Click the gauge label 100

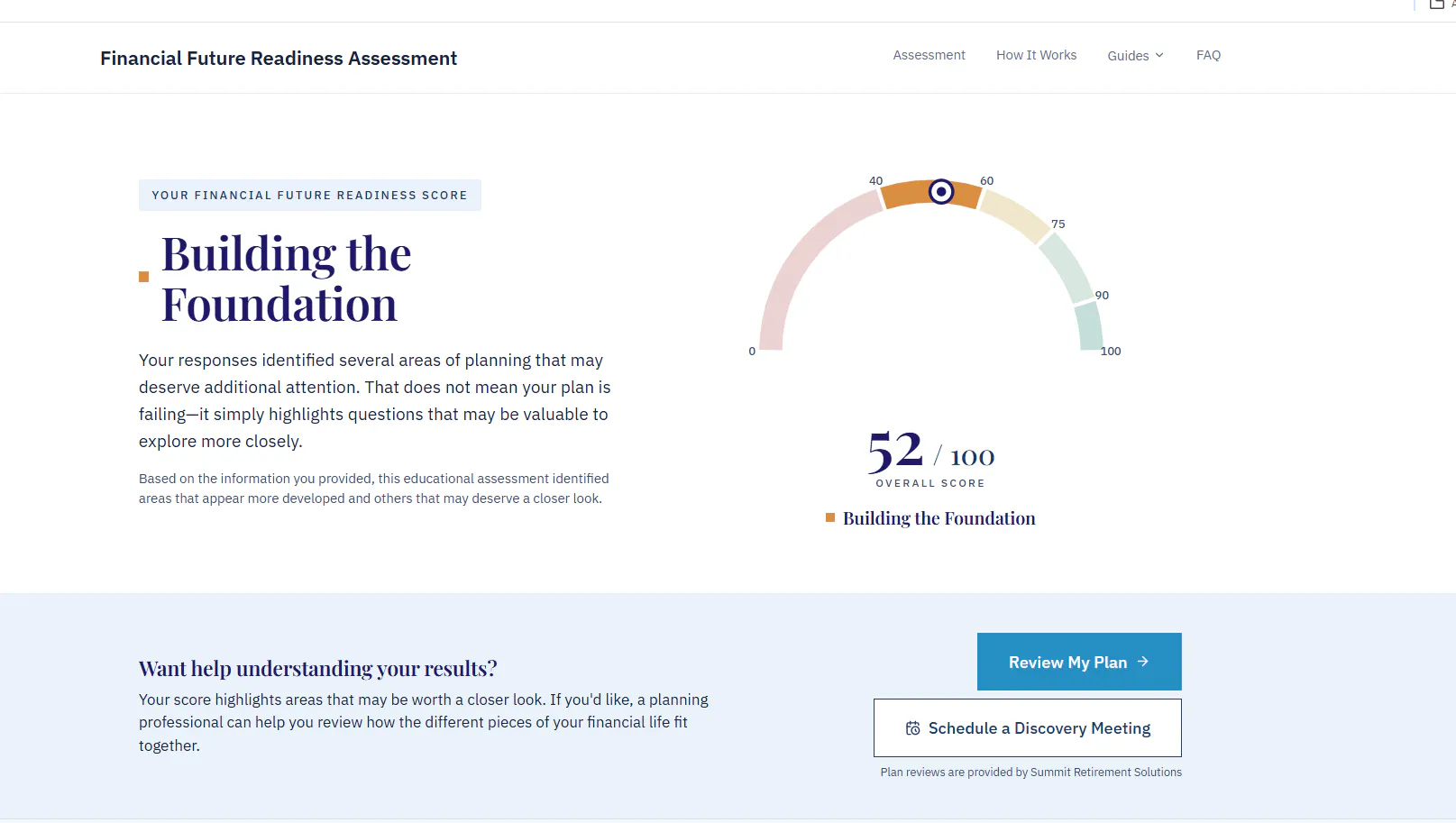(x=1111, y=352)
